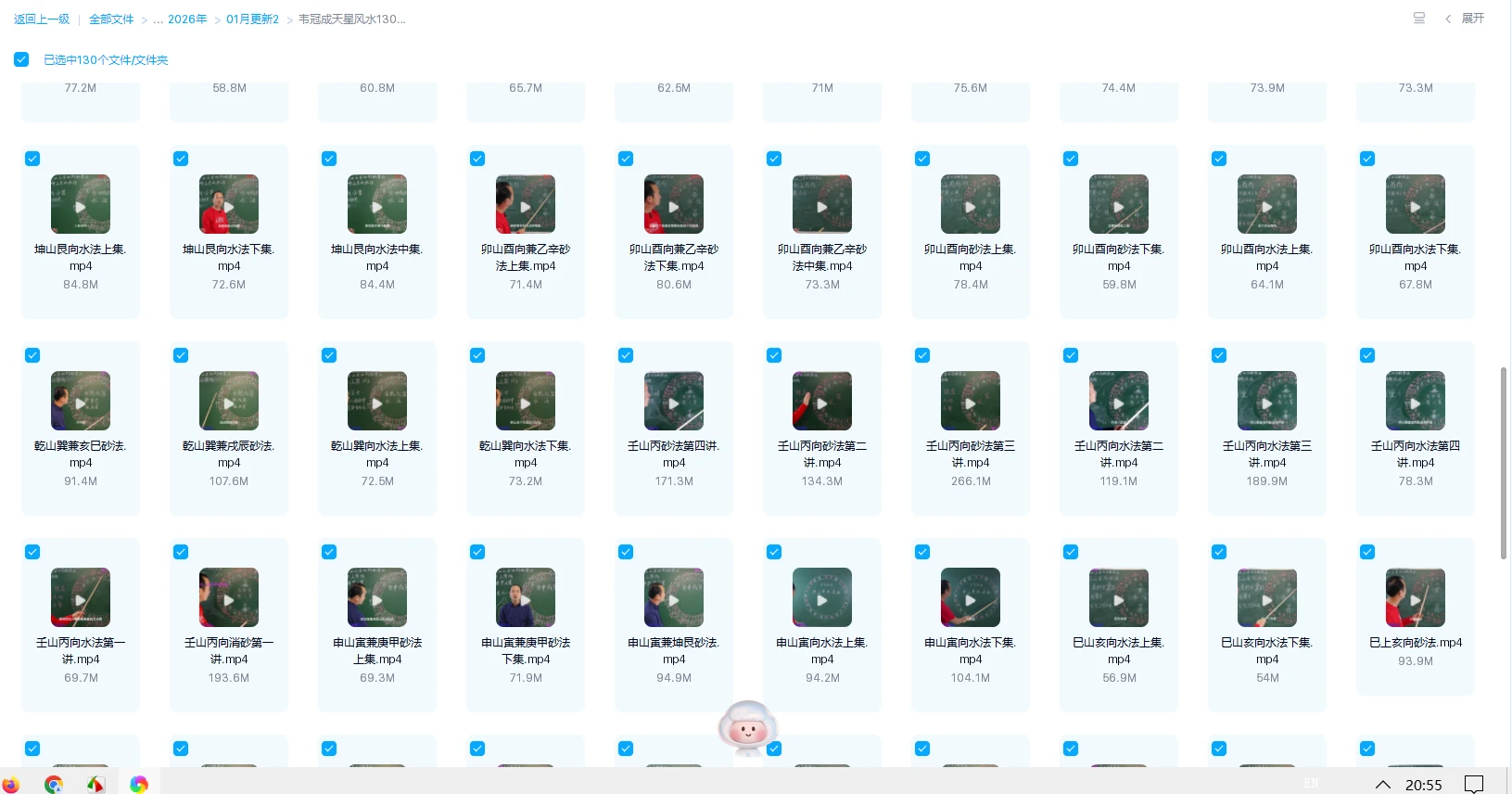The height and width of the screenshot is (794, 1512).
Task: Open the taskbar clock showing 20:55
Action: (1424, 785)
